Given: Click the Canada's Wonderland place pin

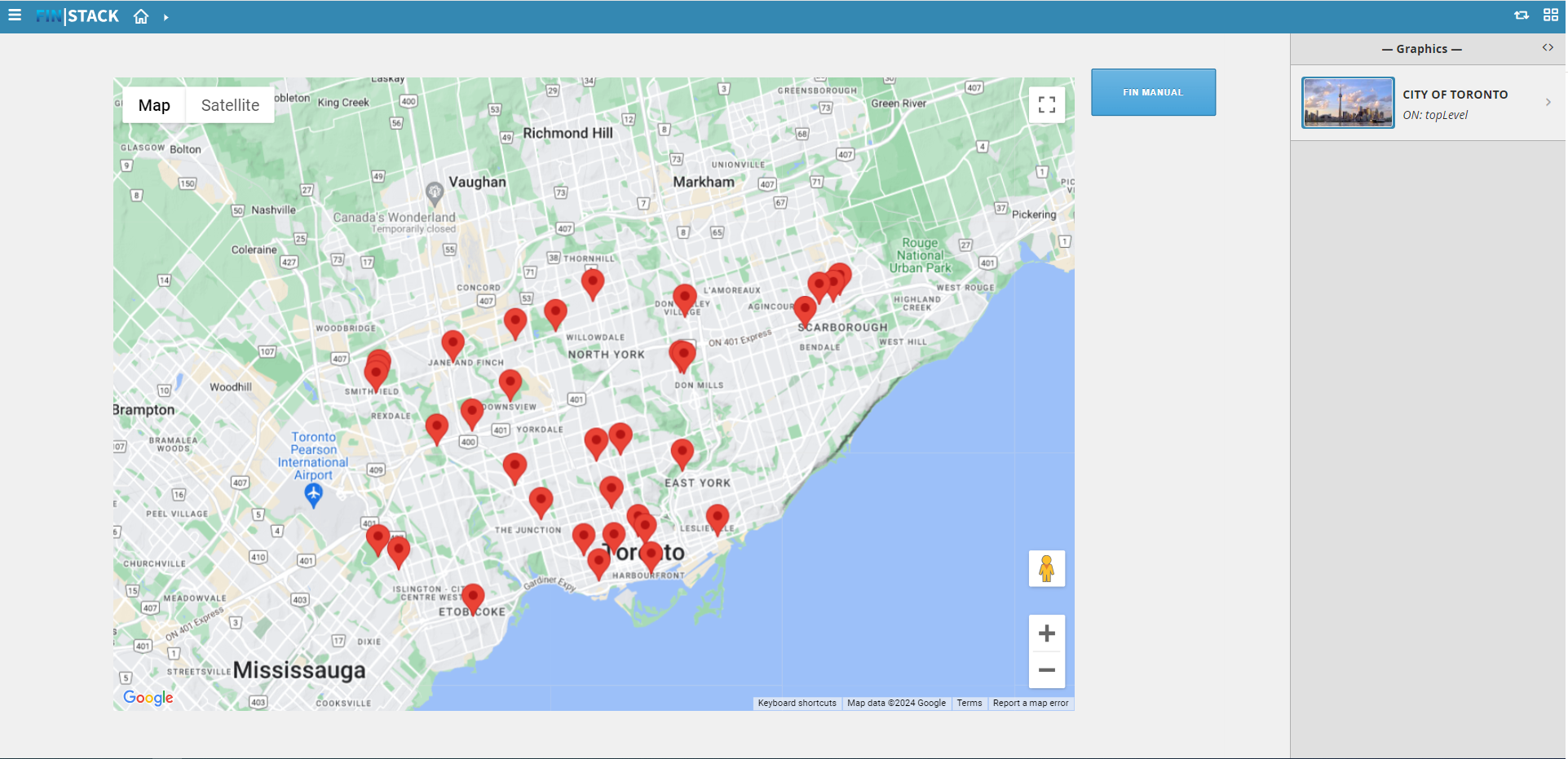Looking at the screenshot, I should click(x=435, y=193).
